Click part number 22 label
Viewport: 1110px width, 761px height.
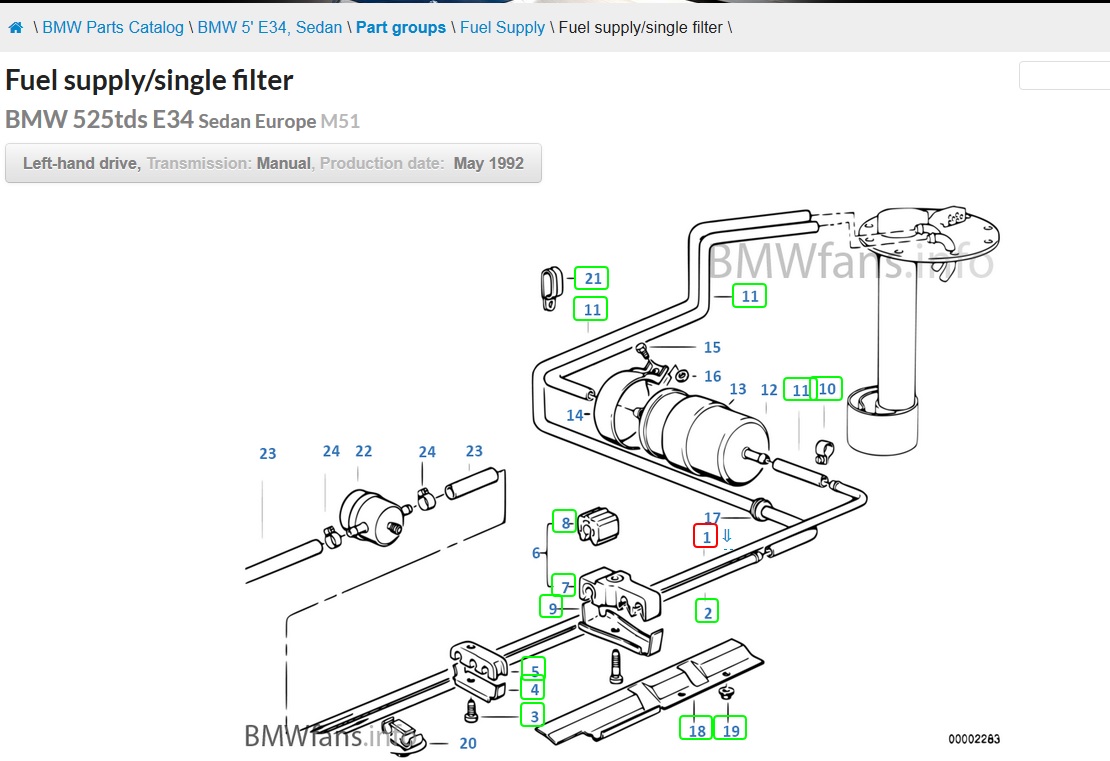pyautogui.click(x=363, y=452)
